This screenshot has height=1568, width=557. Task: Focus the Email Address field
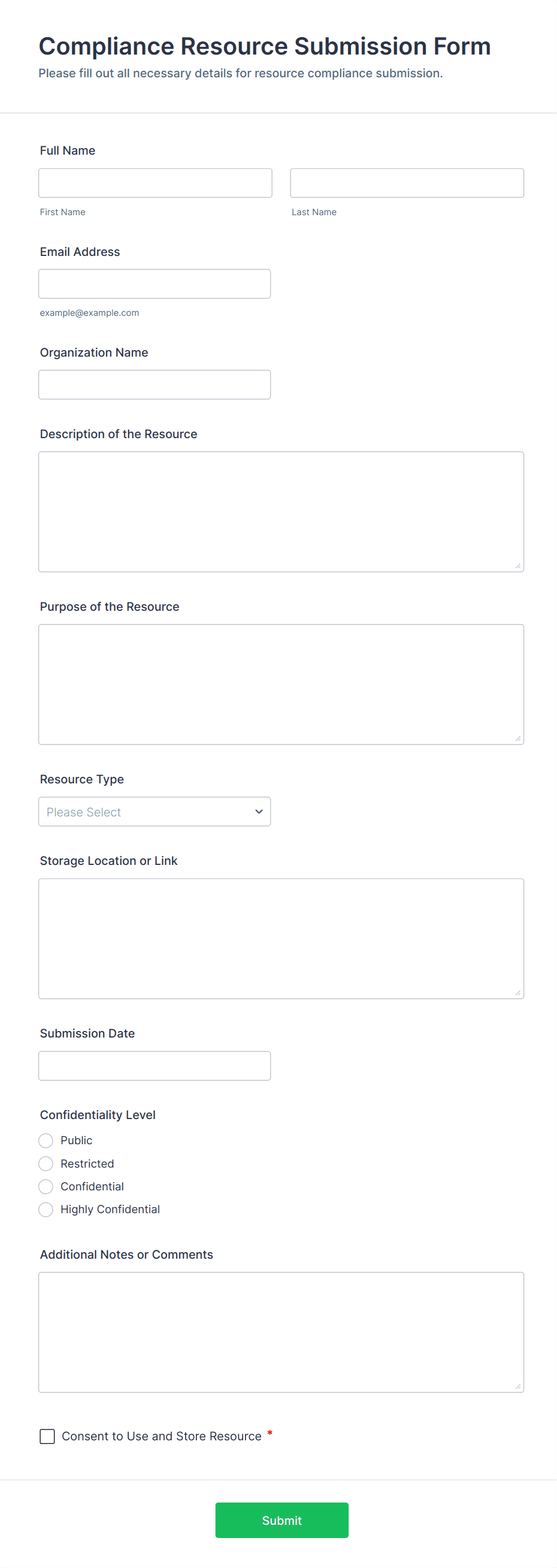tap(155, 284)
